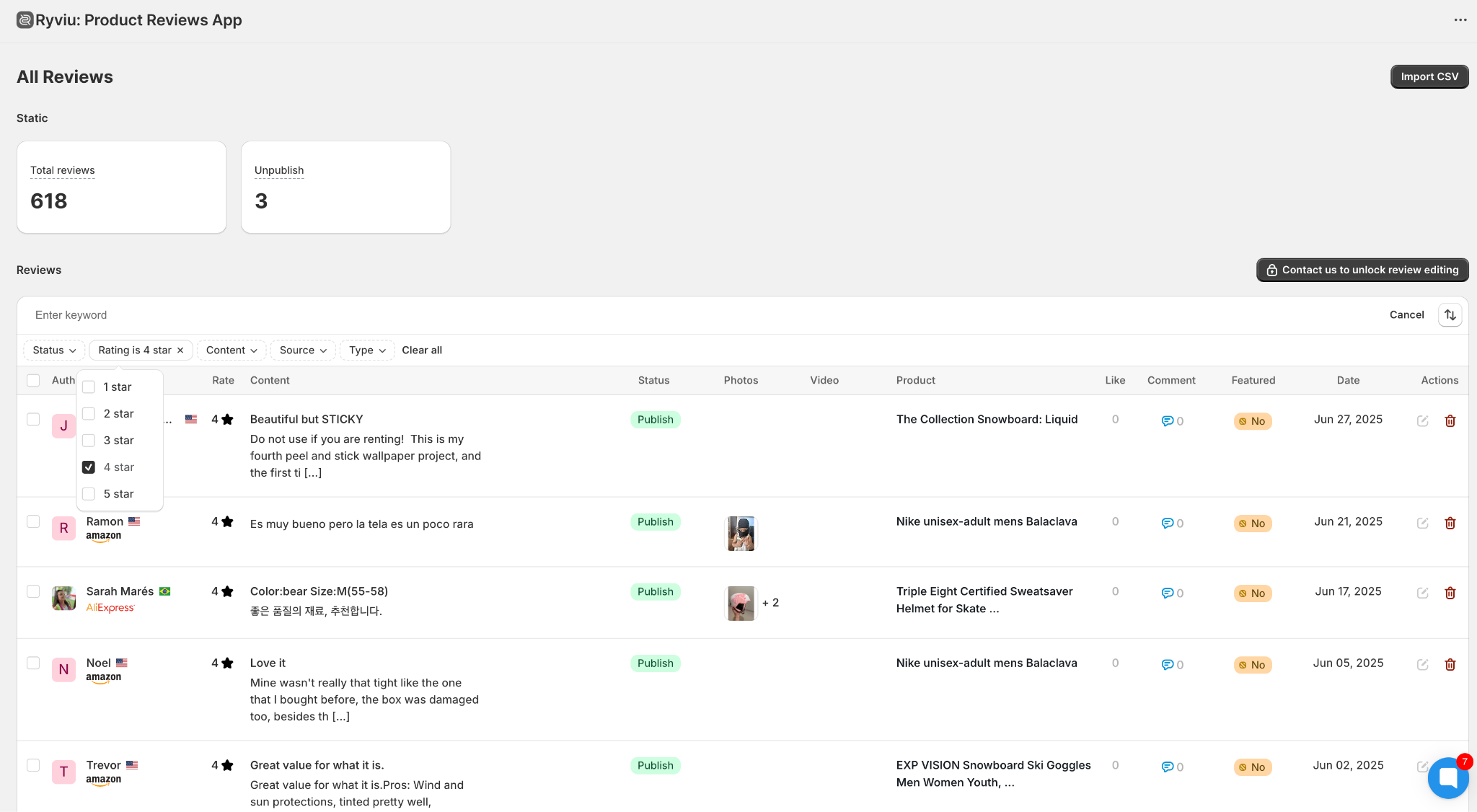Screen dimensions: 1477x812
Task: Click comment icon on Noel's review
Action: click(x=1167, y=665)
